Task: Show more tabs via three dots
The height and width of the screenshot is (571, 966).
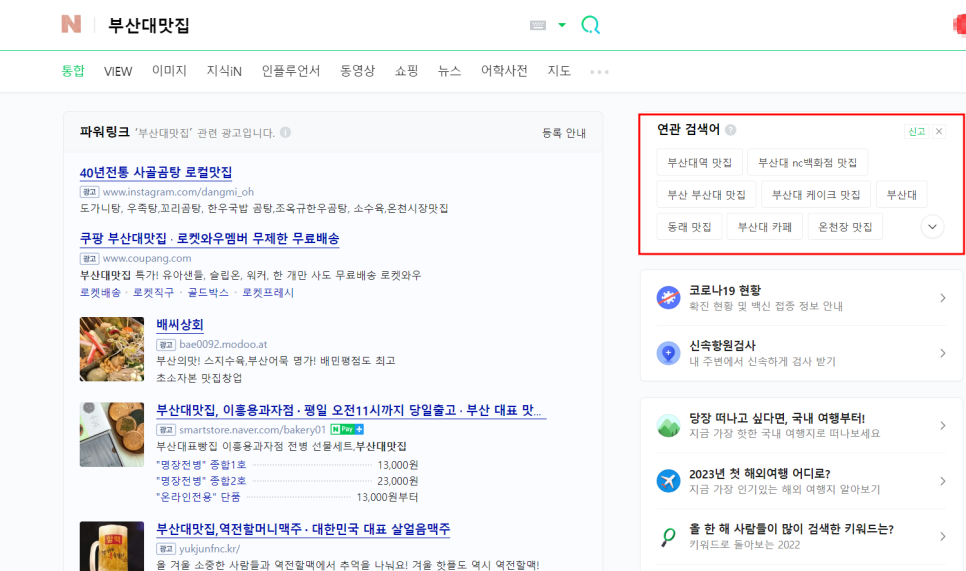Action: (x=599, y=72)
